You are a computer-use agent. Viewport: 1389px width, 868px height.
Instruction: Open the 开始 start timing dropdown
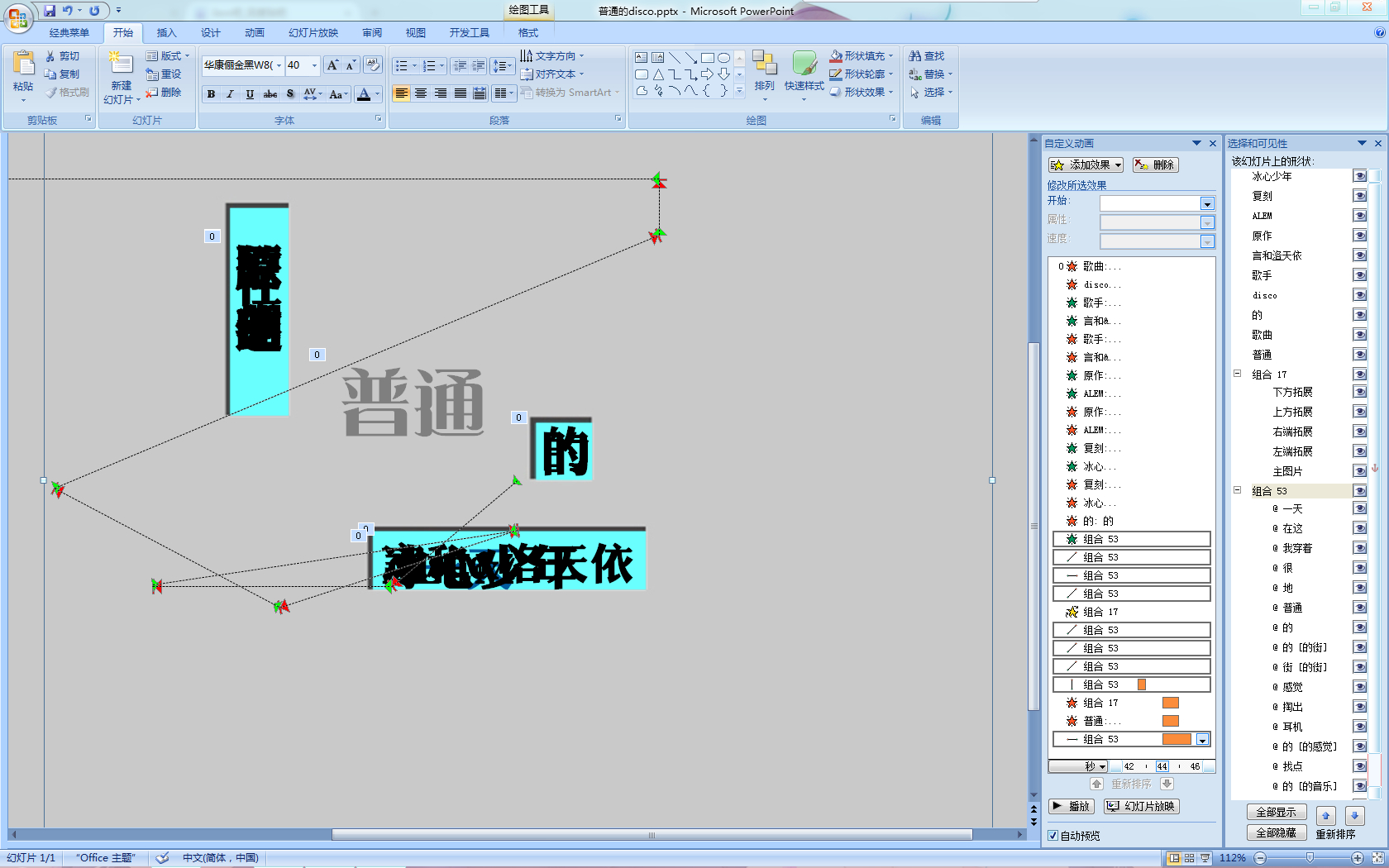1207,203
